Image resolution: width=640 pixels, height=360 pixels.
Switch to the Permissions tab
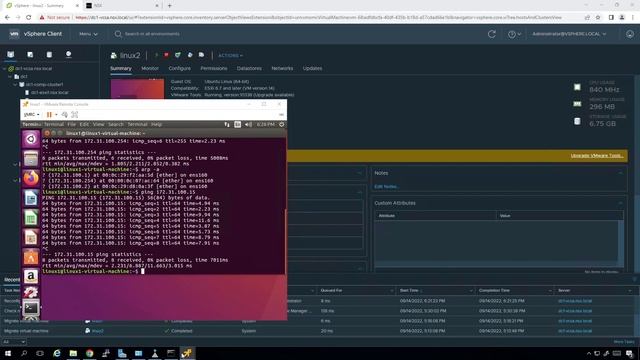(x=214, y=69)
